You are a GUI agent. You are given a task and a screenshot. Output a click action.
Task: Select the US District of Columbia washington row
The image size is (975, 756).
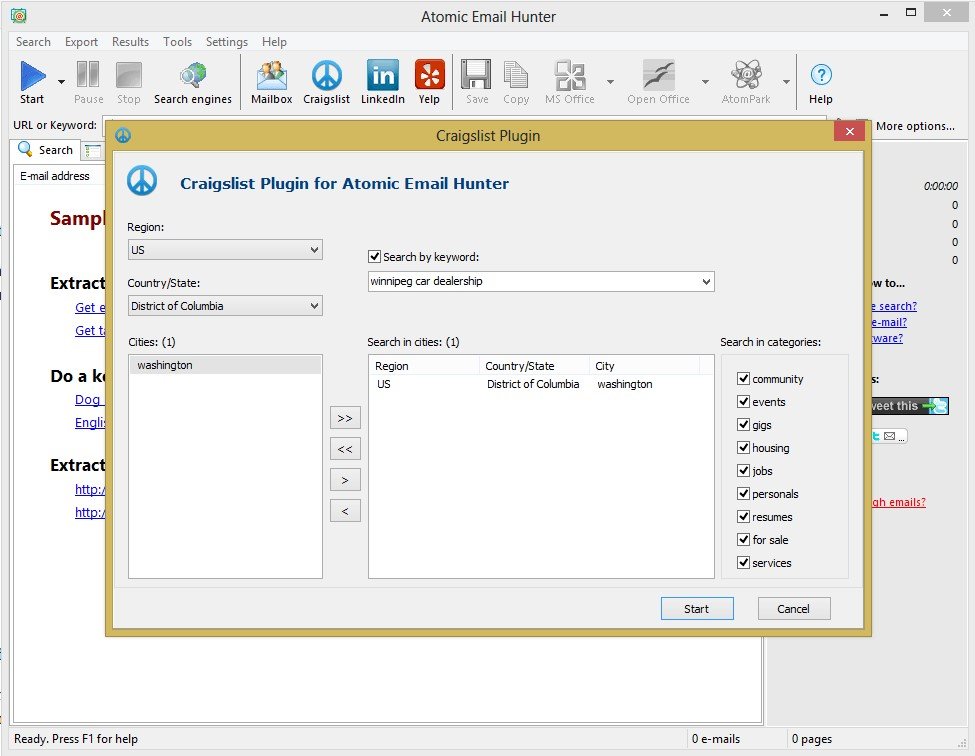point(541,384)
